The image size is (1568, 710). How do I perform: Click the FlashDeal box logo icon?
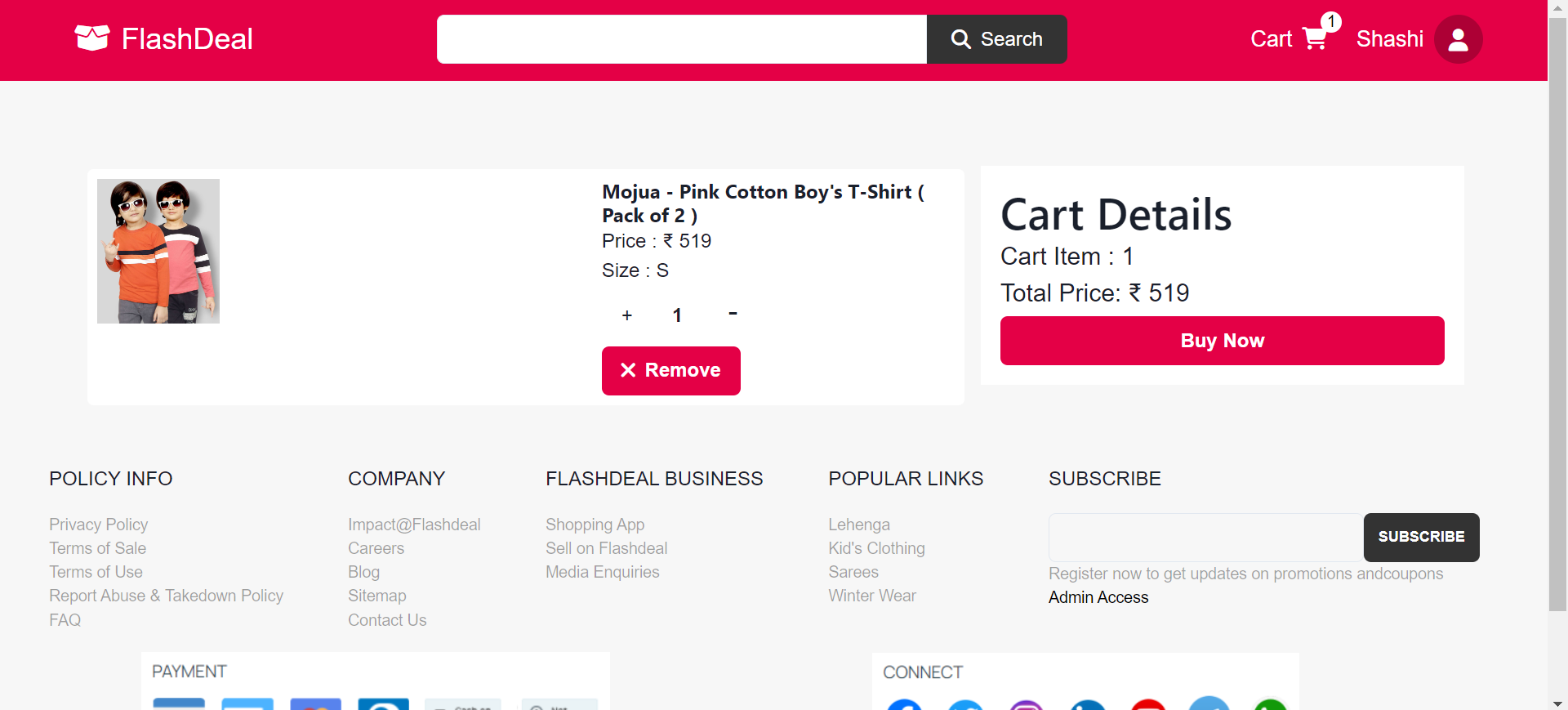(x=92, y=38)
